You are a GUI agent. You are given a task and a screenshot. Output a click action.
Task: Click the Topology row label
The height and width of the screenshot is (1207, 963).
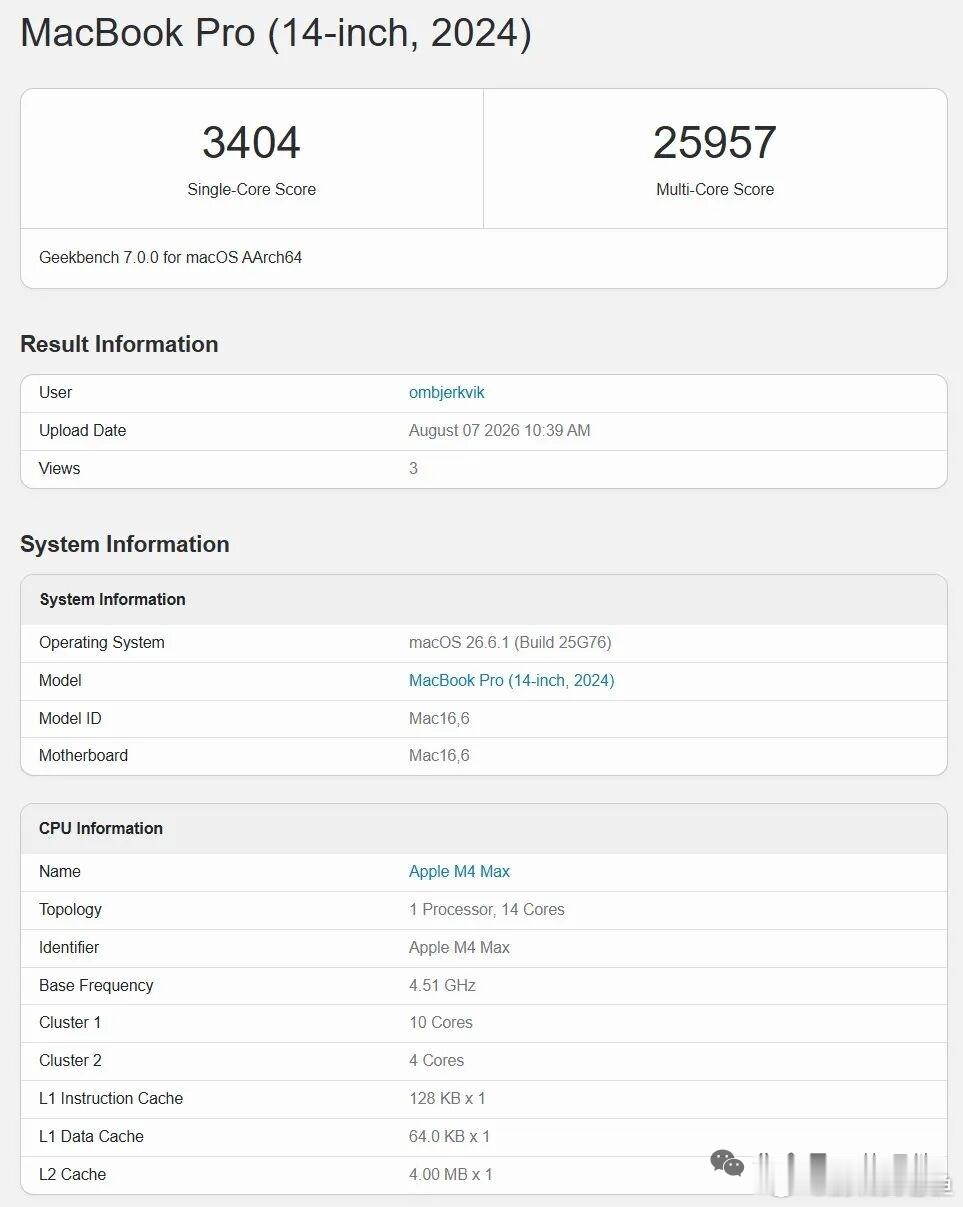[x=70, y=909]
